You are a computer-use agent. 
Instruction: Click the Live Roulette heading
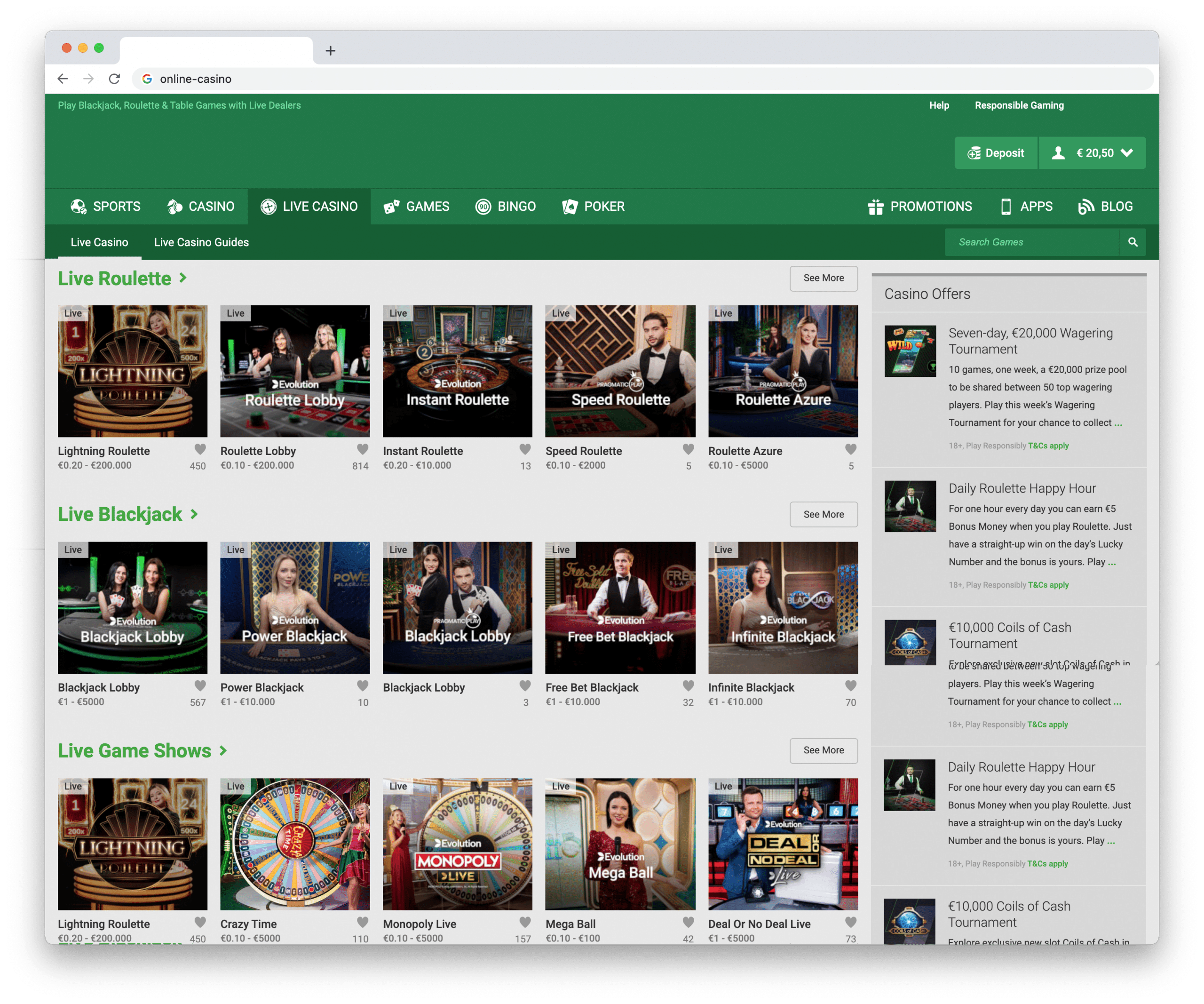point(115,278)
